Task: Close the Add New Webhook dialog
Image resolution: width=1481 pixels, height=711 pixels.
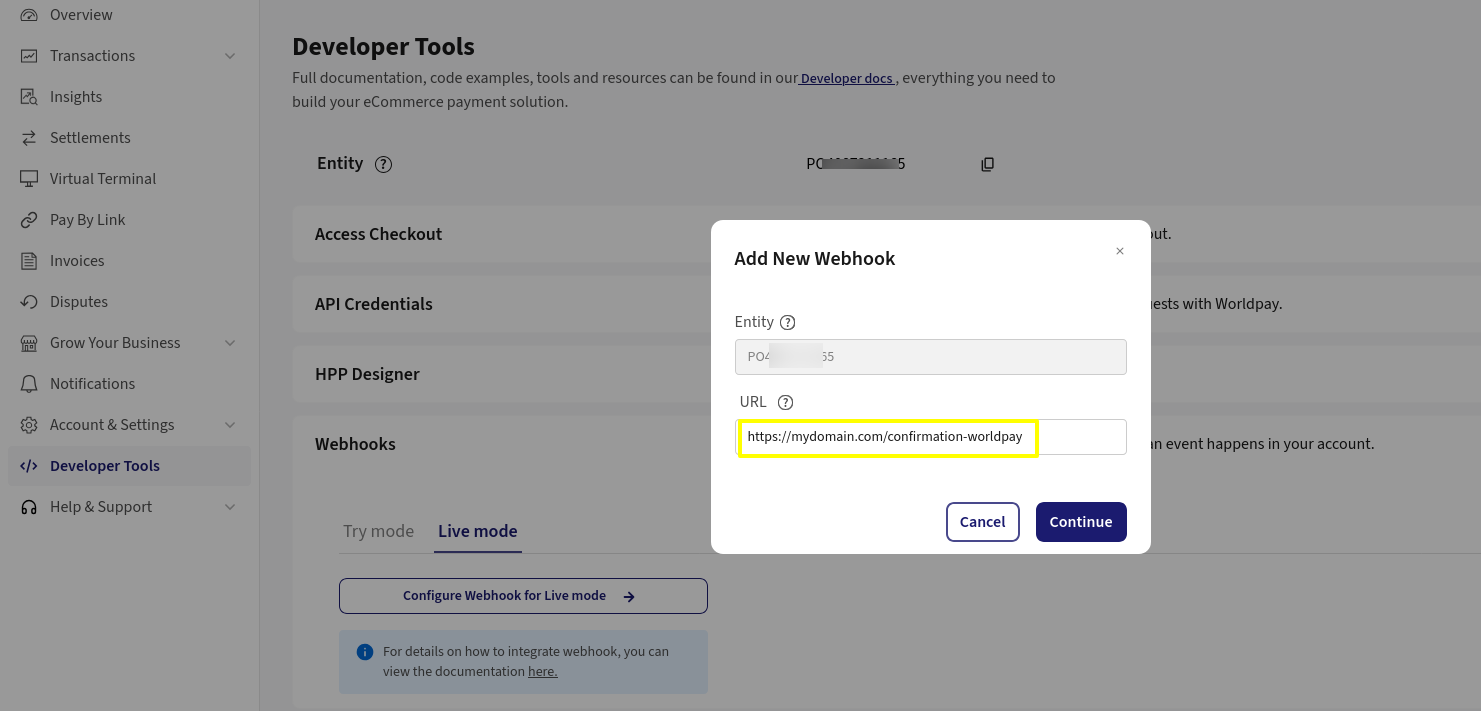Action: click(1120, 251)
